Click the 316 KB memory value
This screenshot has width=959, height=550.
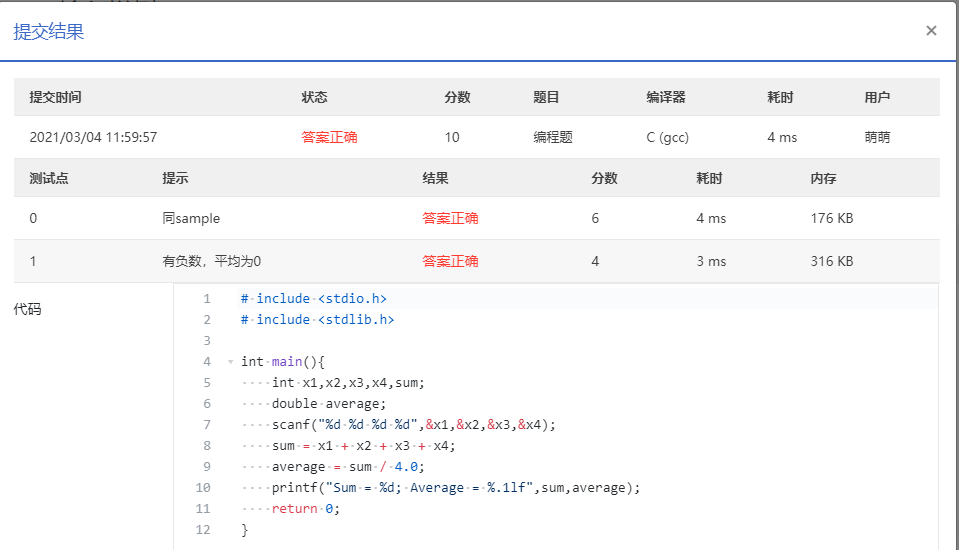click(832, 261)
